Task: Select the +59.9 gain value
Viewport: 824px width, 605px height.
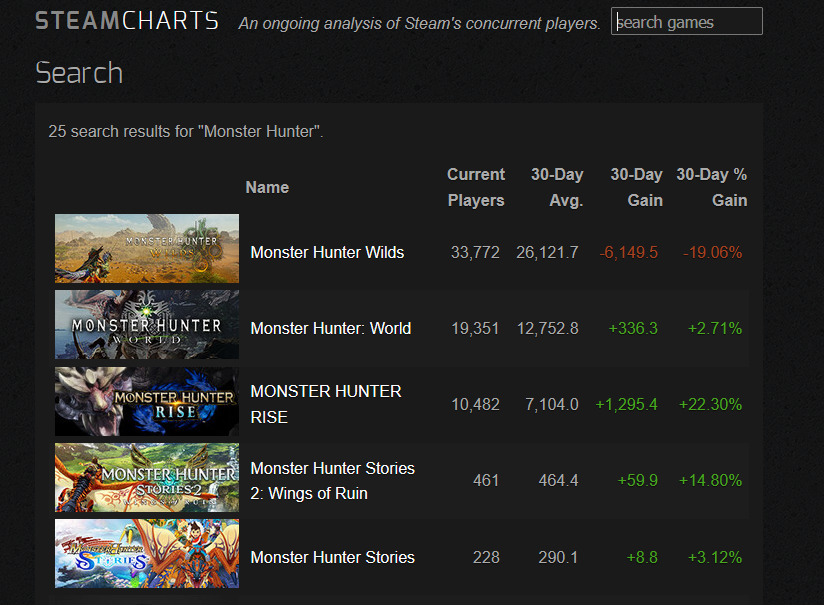Action: coord(637,480)
